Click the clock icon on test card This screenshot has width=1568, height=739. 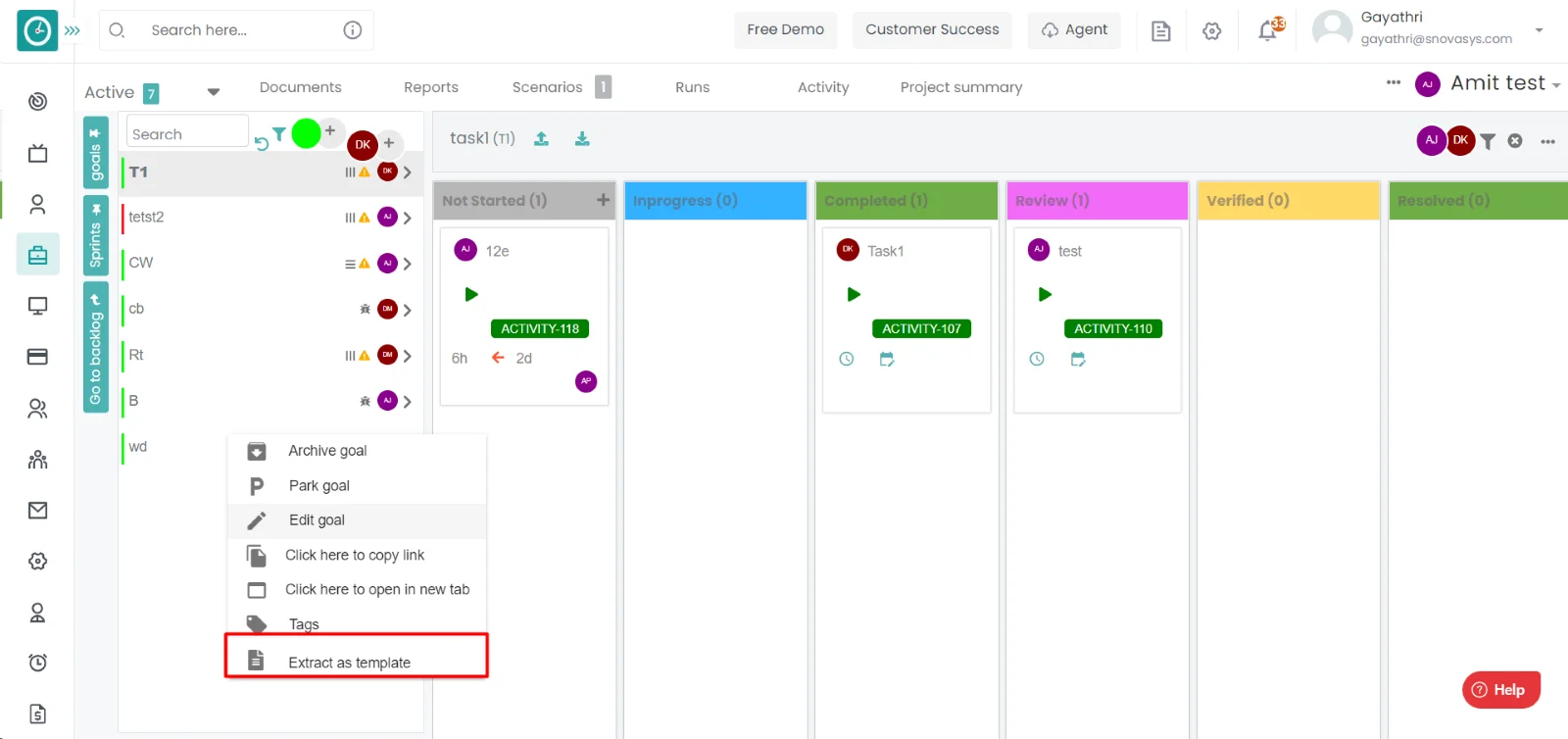[x=1037, y=360]
